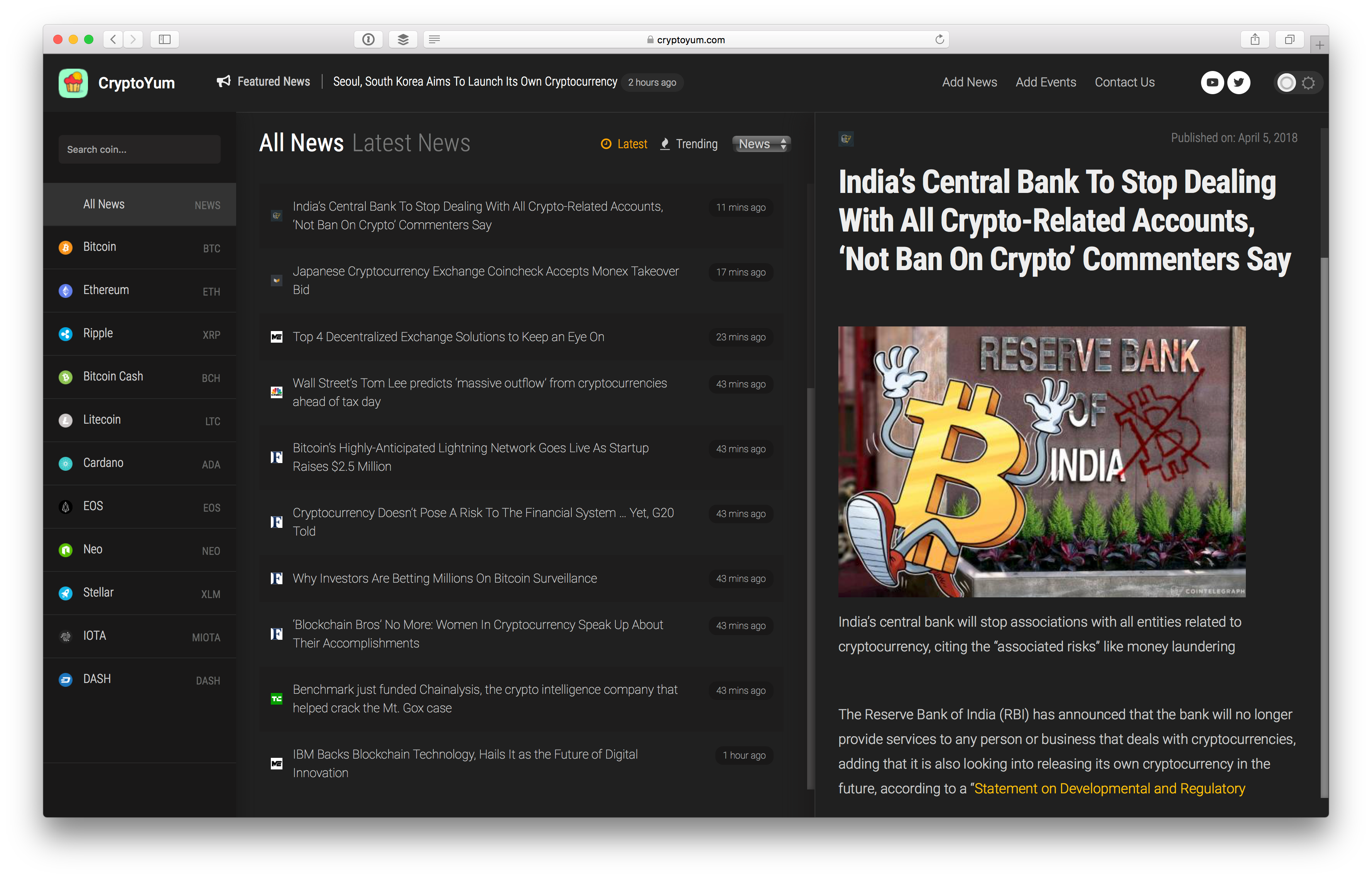Click Safari show sidebar icon
Viewport: 1372px width, 879px height.
tap(165, 39)
